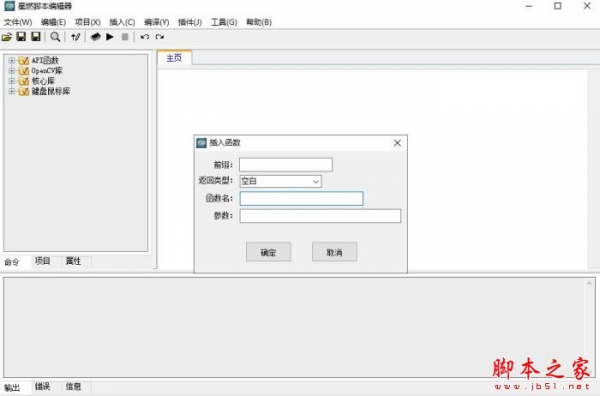Click the stop square toolbar icon
The image size is (600, 396).
125,37
